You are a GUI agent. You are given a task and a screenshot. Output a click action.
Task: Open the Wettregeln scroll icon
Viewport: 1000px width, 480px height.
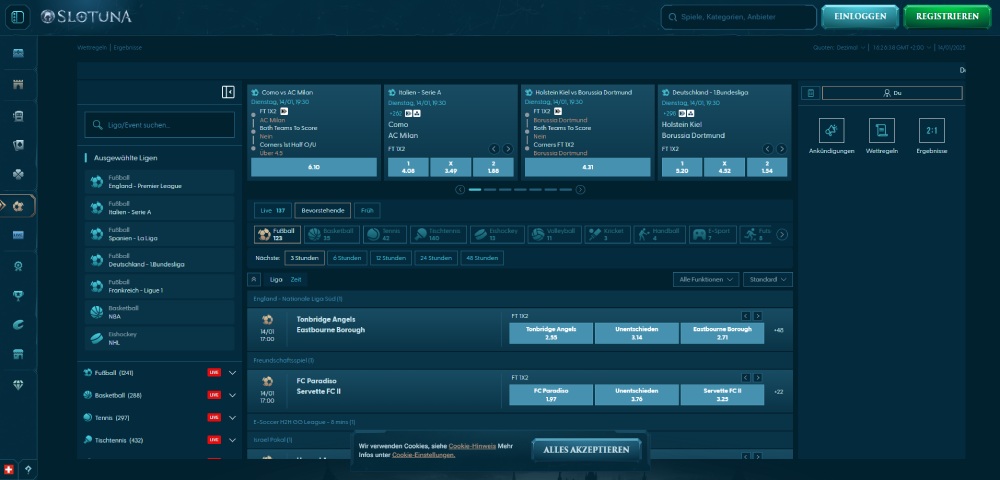tap(881, 131)
